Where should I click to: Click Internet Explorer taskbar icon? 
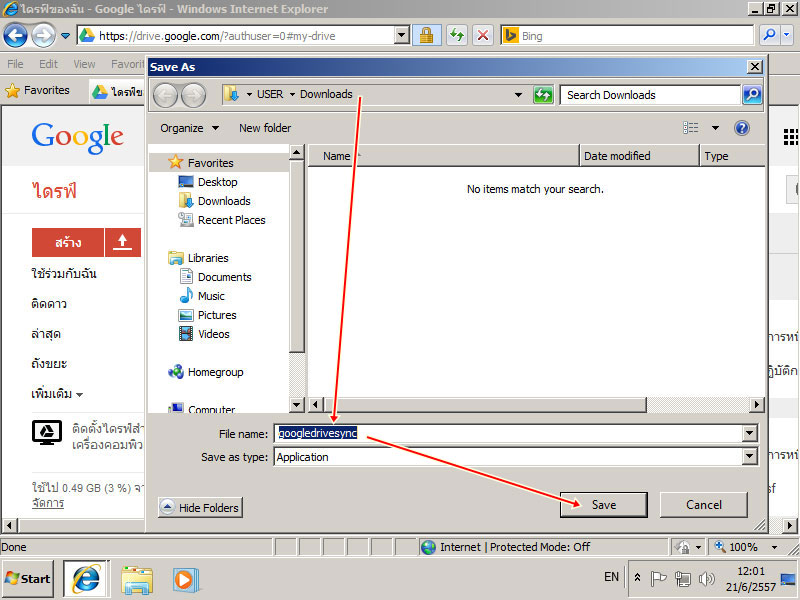tap(86, 579)
